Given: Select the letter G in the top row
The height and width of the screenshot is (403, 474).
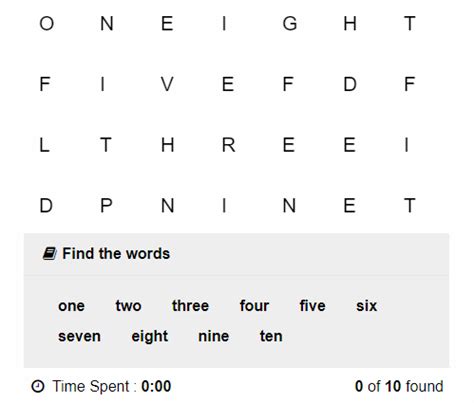Looking at the screenshot, I should click(x=290, y=24).
